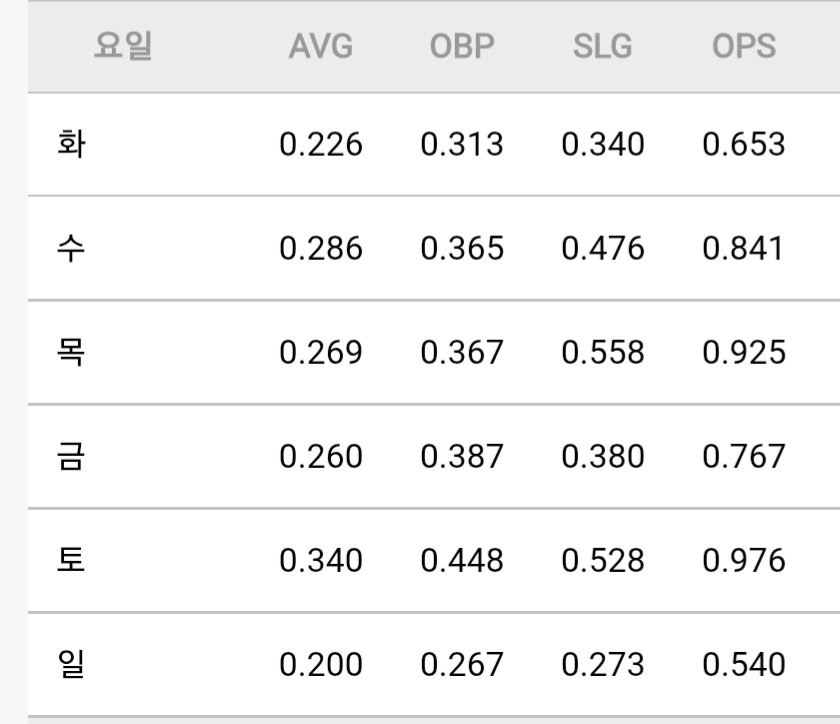Viewport: 840px width, 724px height.
Task: Click SLG value 0.558 in 목 row
Action: 603,353
